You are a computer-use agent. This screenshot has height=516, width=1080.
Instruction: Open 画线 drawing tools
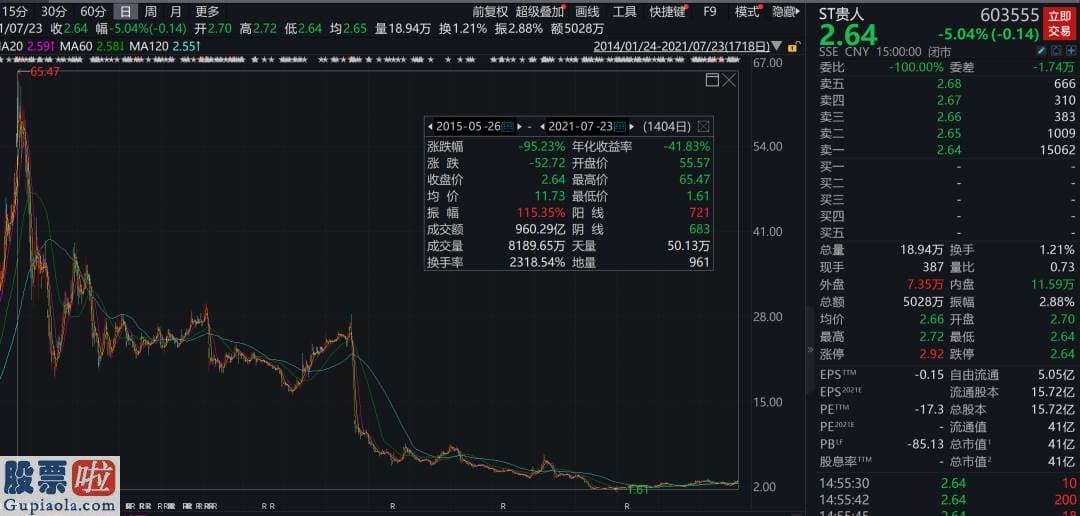(588, 11)
